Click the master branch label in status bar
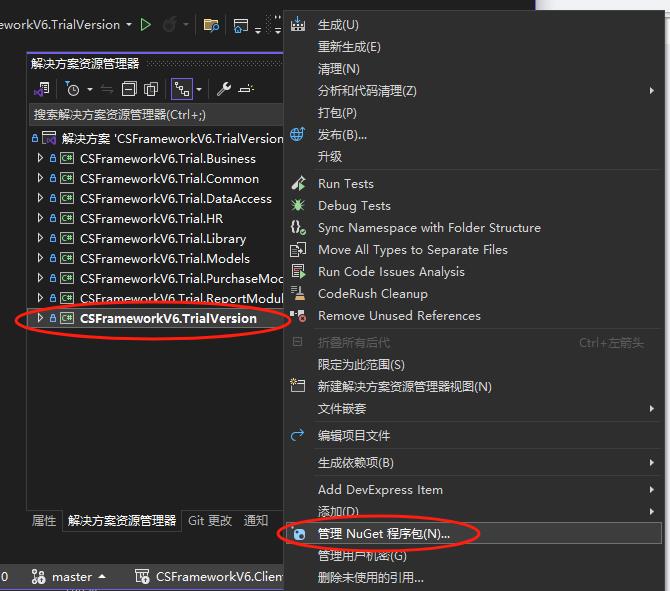Image resolution: width=670 pixels, height=591 pixels. pos(72,577)
